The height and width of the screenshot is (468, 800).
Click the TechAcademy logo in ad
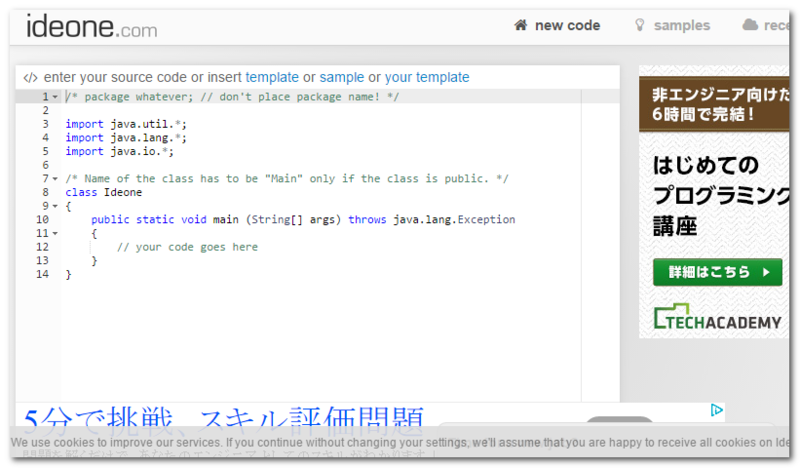click(717, 317)
